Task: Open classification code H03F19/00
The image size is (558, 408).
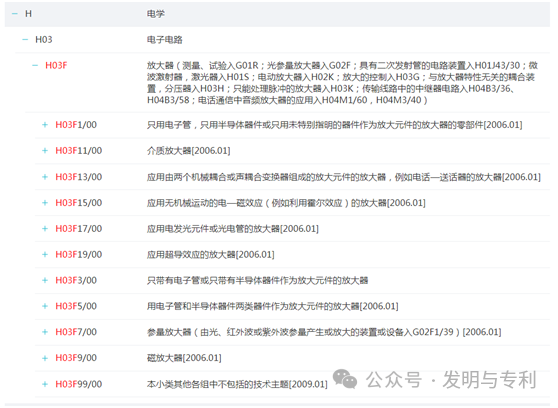Action: click(x=79, y=254)
